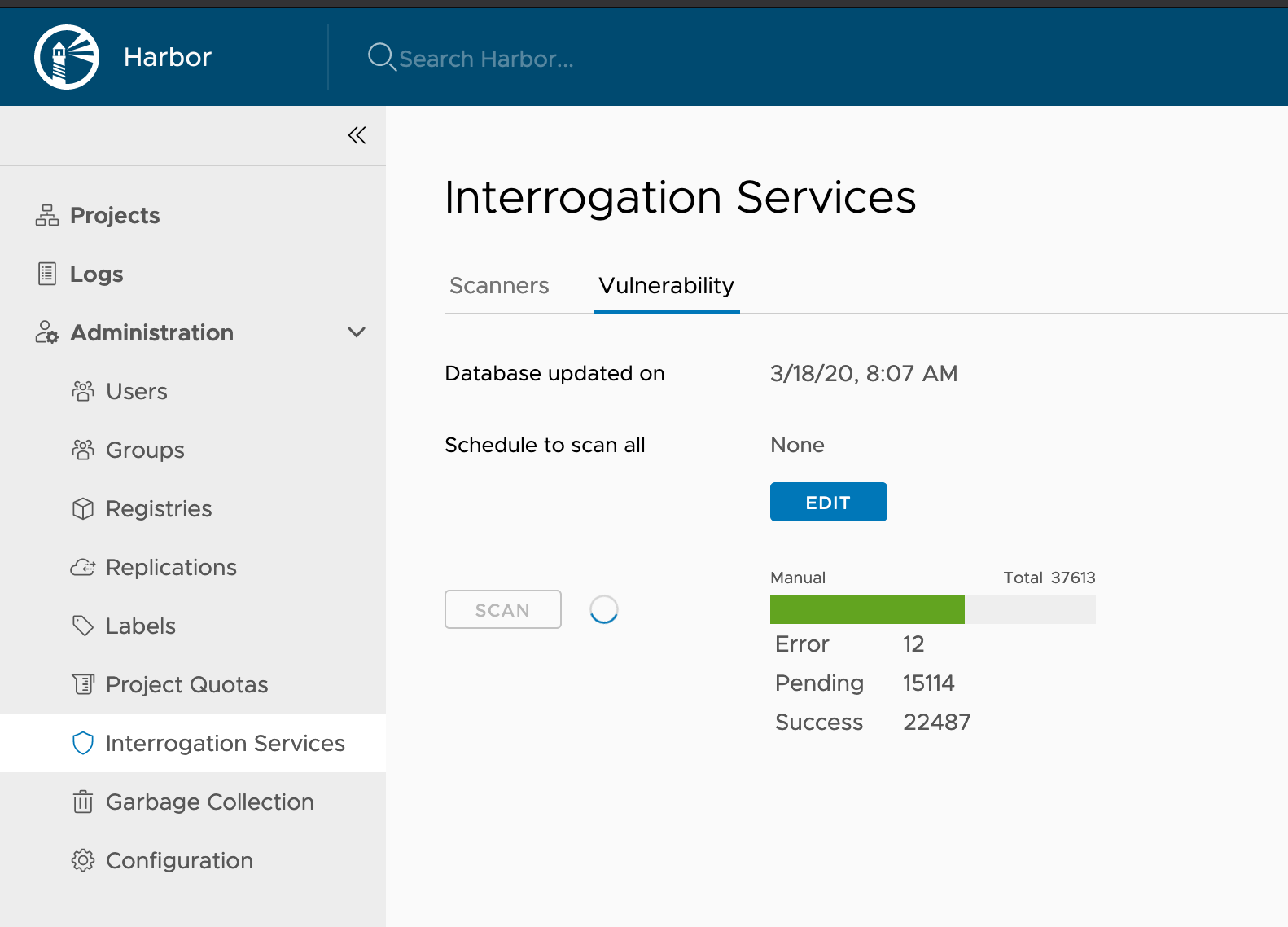Collapse the sidebar with double-chevron icon
The height and width of the screenshot is (927, 1288).
pos(357,135)
